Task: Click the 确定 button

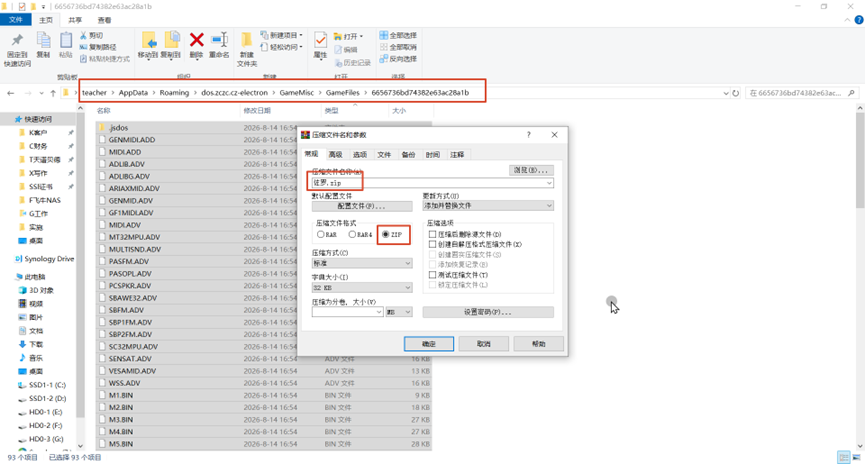Action: pyautogui.click(x=429, y=344)
